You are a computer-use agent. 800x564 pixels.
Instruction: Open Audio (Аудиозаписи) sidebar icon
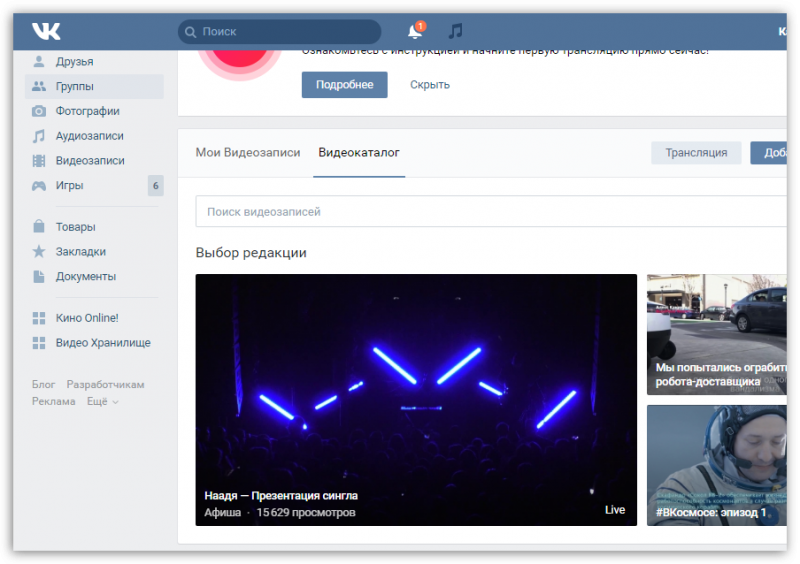coord(39,136)
